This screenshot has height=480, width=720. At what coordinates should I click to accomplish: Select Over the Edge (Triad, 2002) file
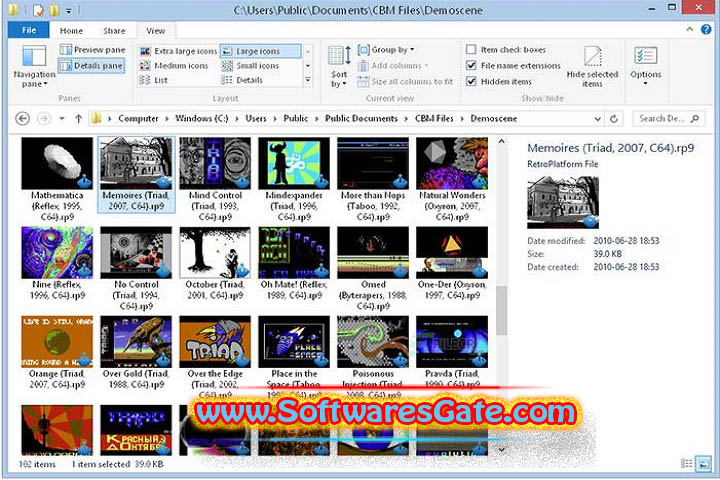(215, 357)
